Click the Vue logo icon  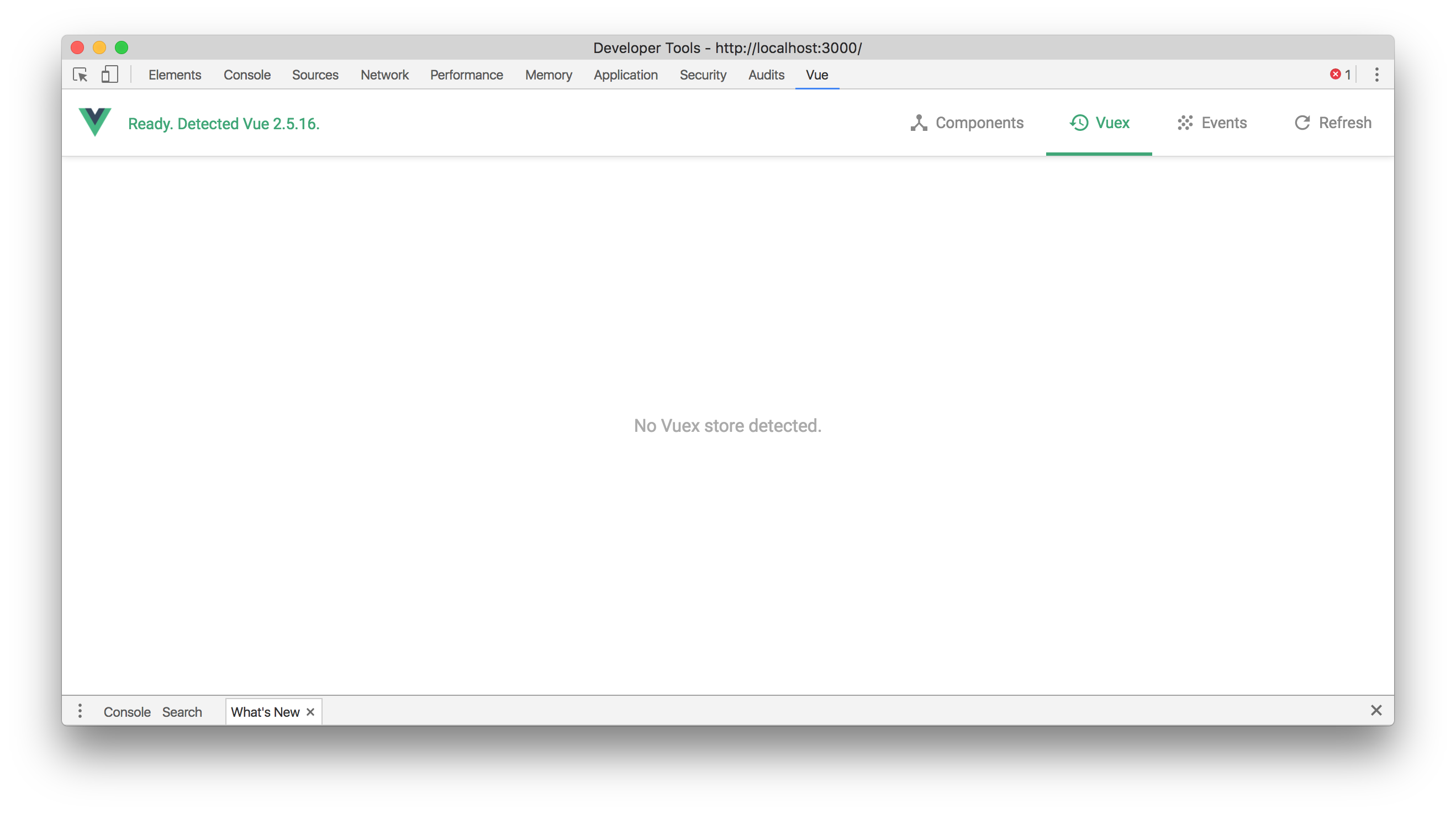point(95,121)
